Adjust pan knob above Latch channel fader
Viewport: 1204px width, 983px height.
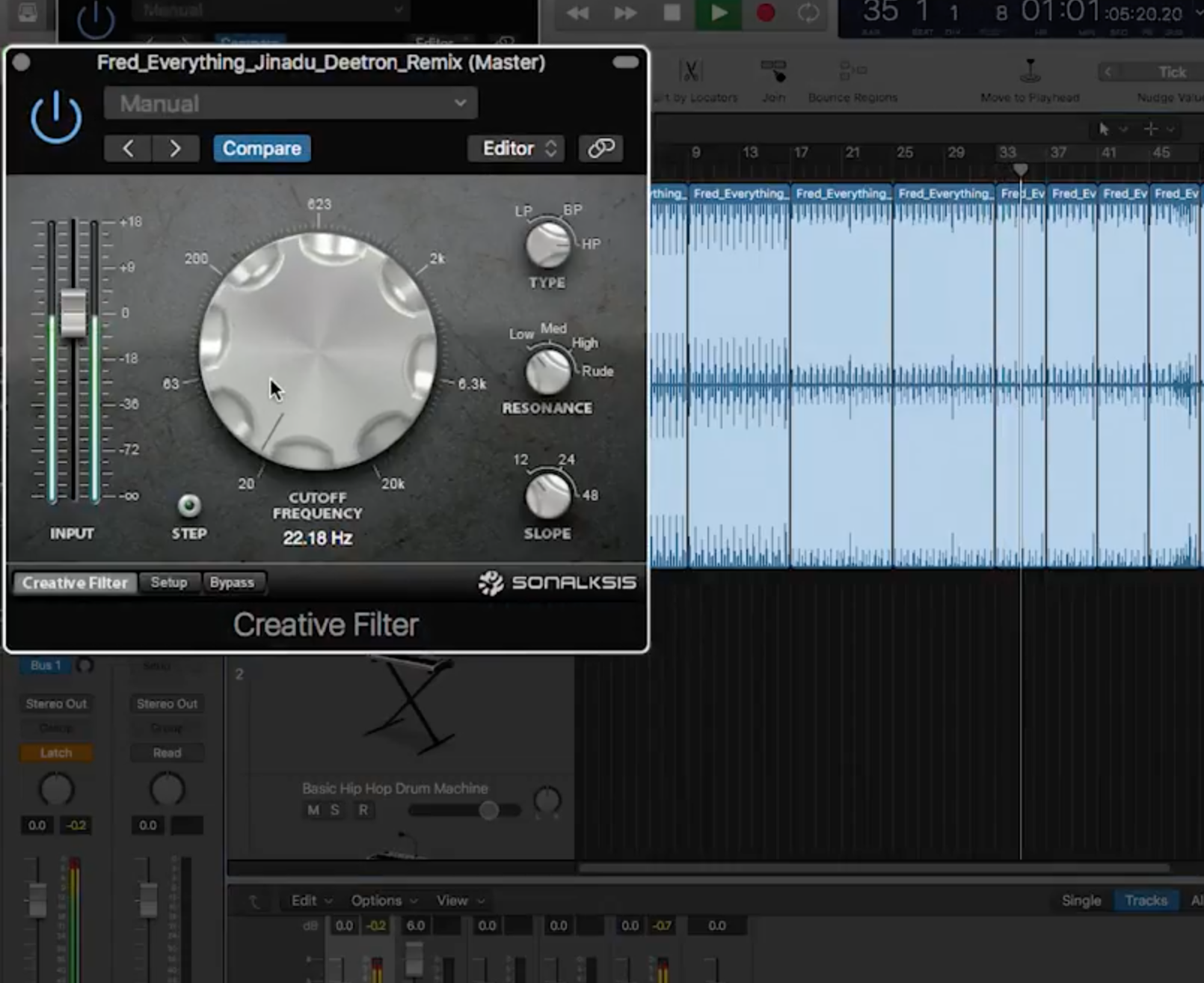(56, 790)
